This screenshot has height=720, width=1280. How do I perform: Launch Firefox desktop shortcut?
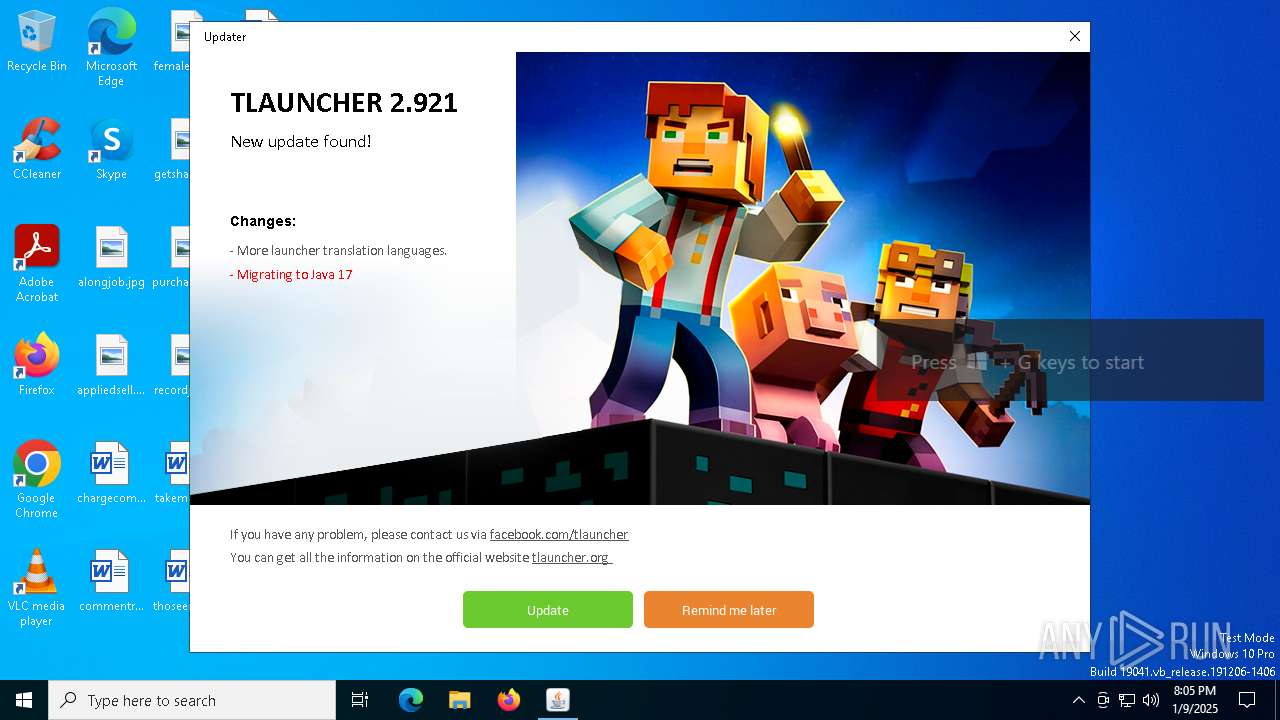click(x=37, y=366)
